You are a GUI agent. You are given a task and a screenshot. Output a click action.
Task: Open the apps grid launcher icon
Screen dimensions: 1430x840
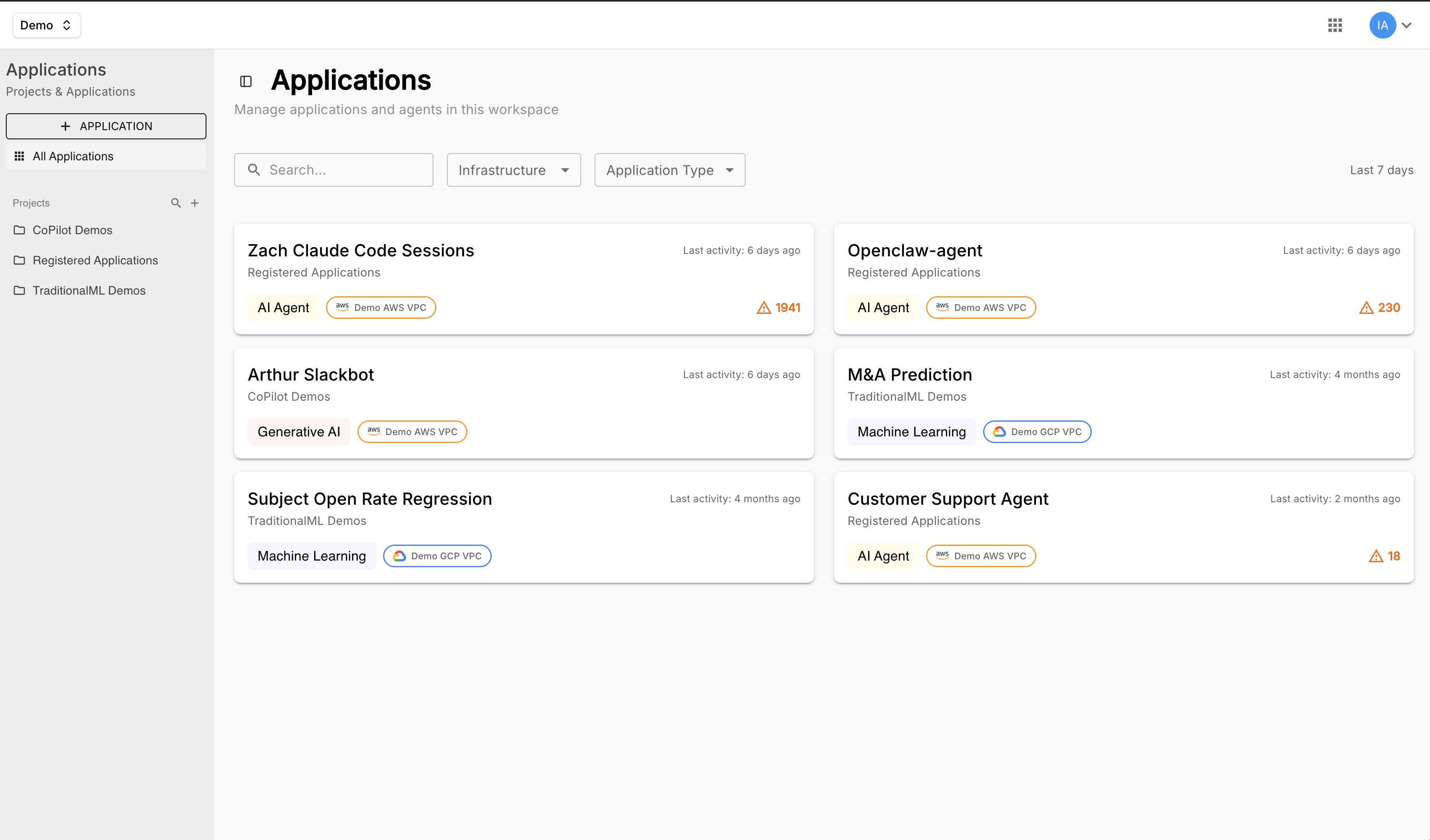click(x=1335, y=25)
